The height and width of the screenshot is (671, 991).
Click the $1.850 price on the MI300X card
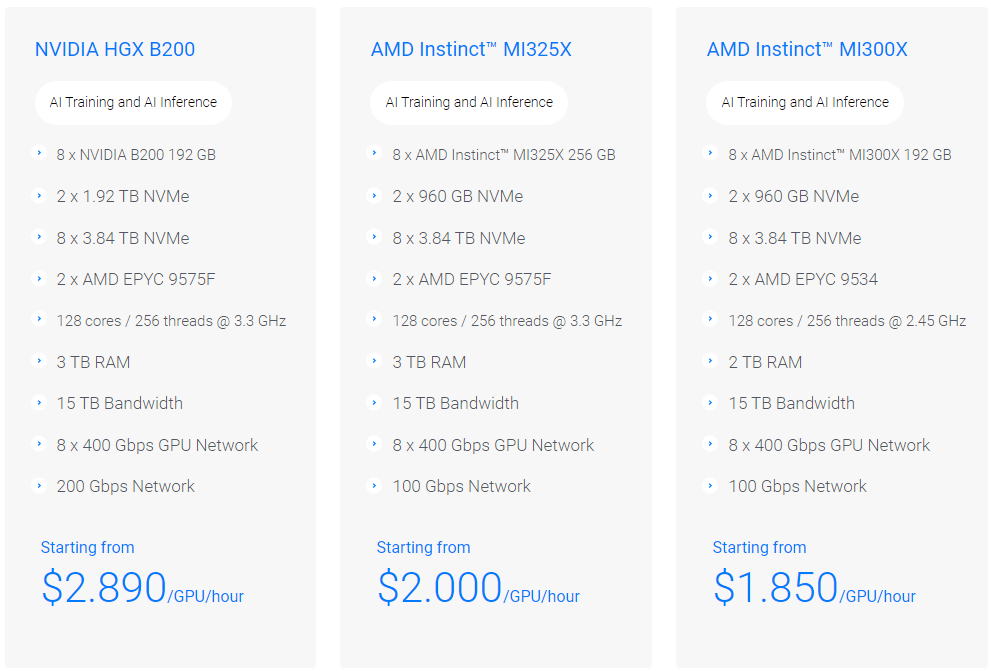[776, 587]
